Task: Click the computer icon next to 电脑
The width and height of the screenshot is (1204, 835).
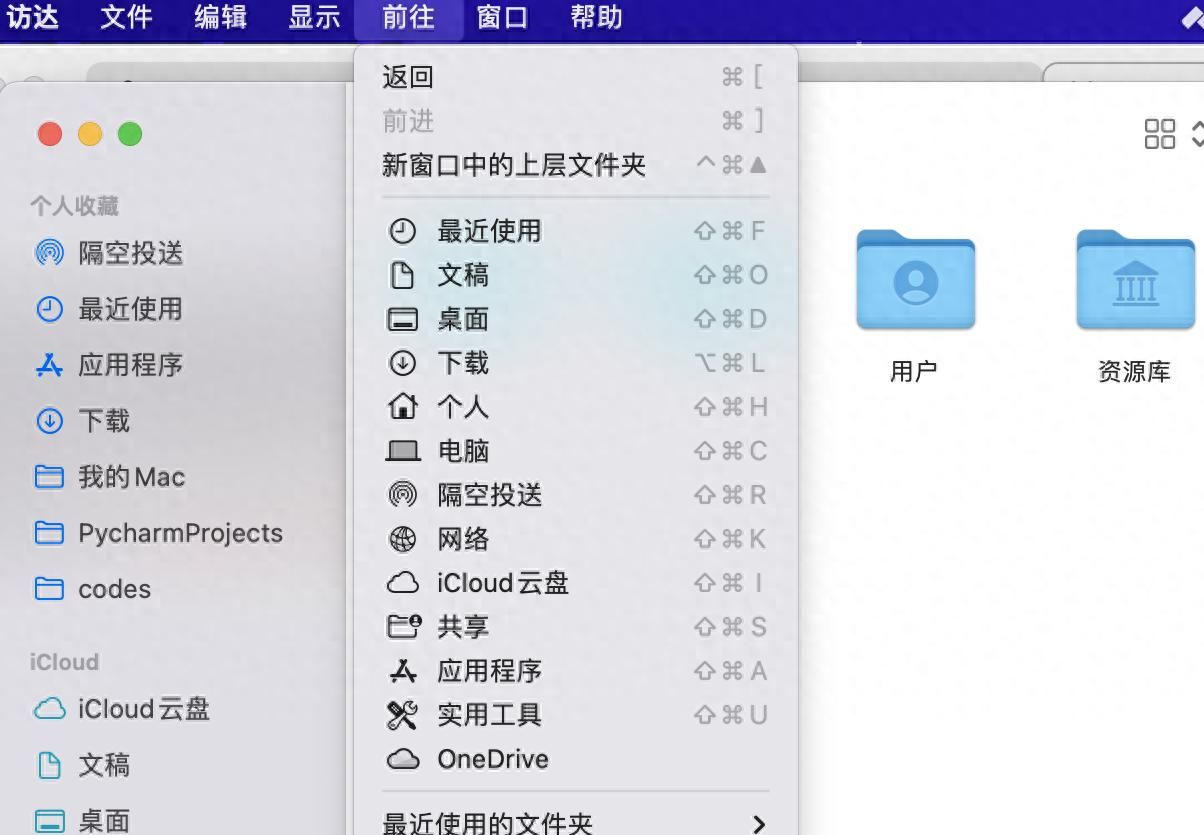Action: 404,451
